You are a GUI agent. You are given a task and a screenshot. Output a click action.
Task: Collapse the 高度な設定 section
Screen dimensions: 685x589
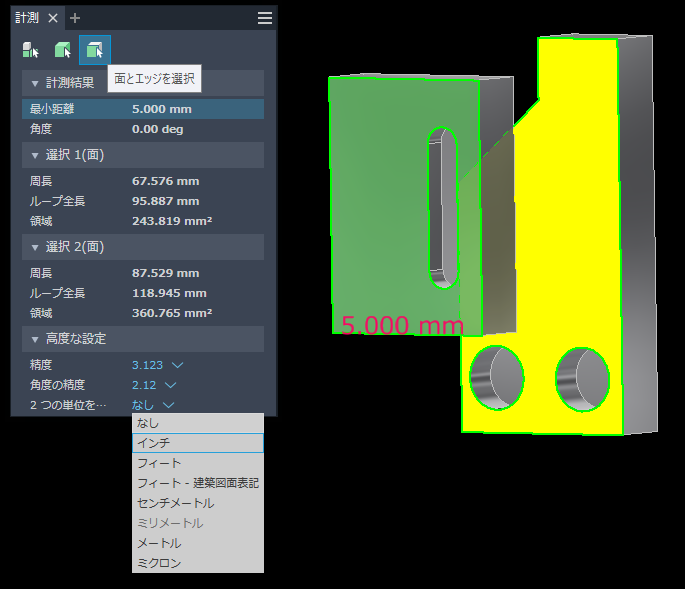pos(35,339)
